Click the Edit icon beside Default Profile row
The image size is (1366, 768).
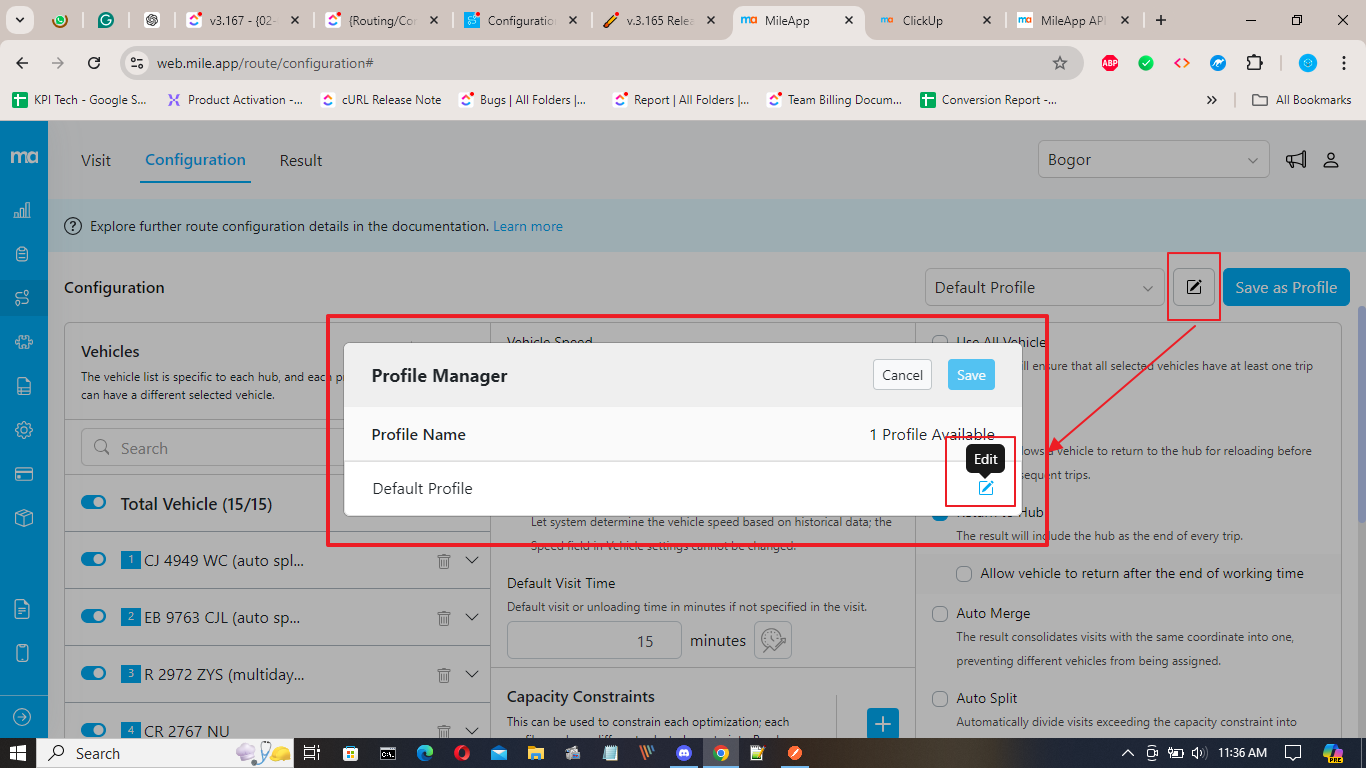click(985, 488)
